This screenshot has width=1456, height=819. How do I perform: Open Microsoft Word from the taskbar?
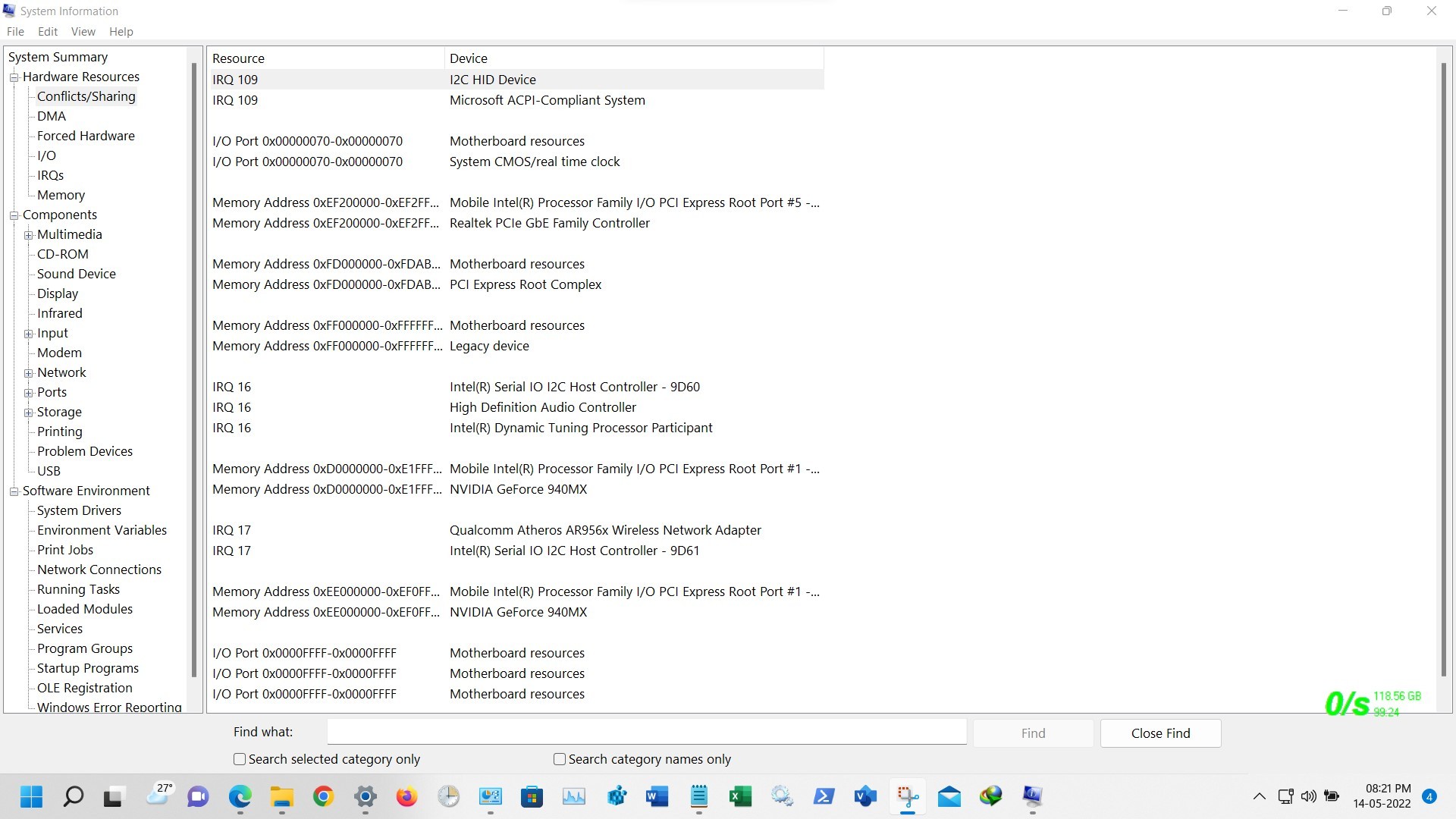[657, 796]
